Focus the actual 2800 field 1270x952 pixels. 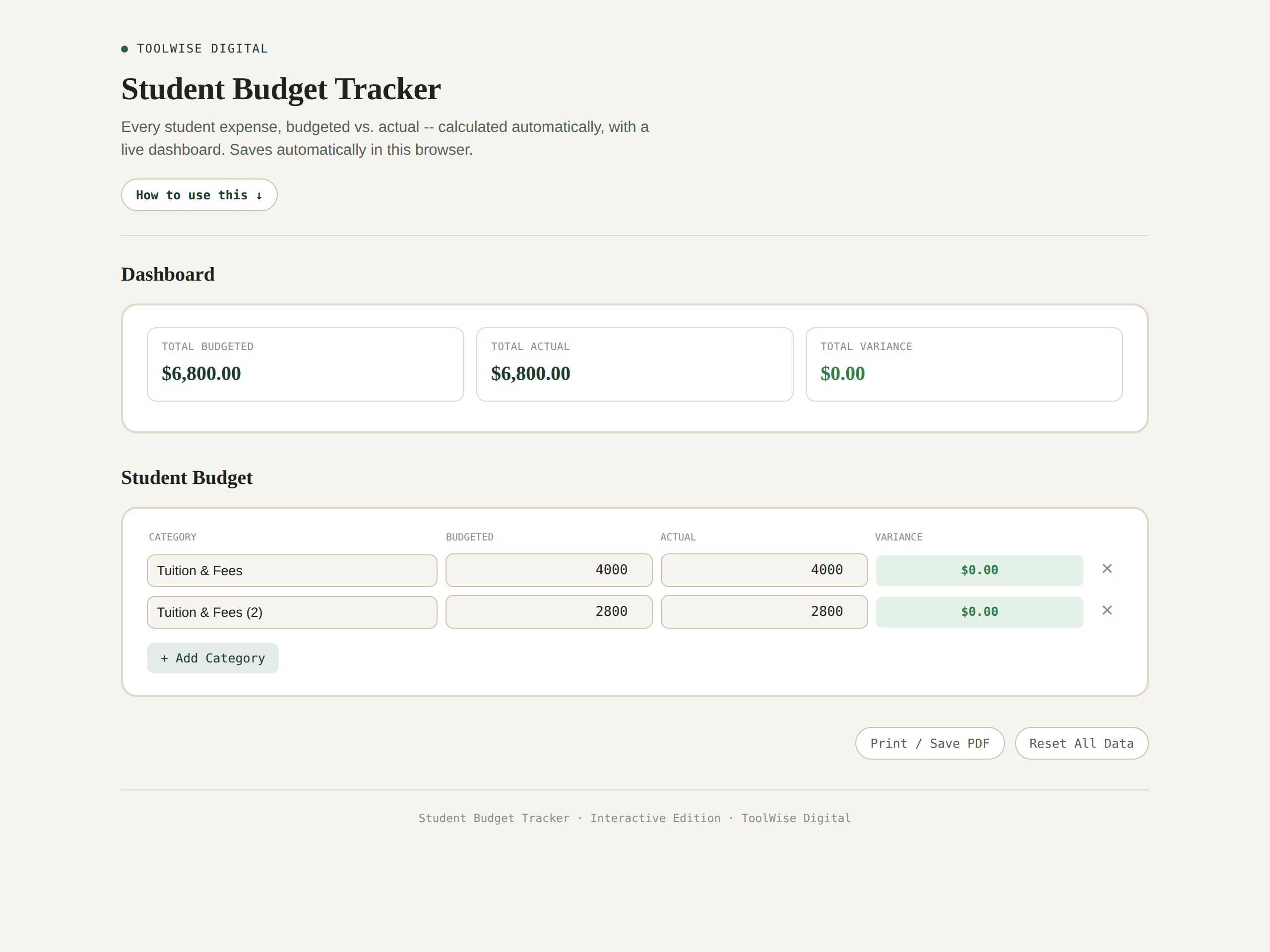[764, 612]
